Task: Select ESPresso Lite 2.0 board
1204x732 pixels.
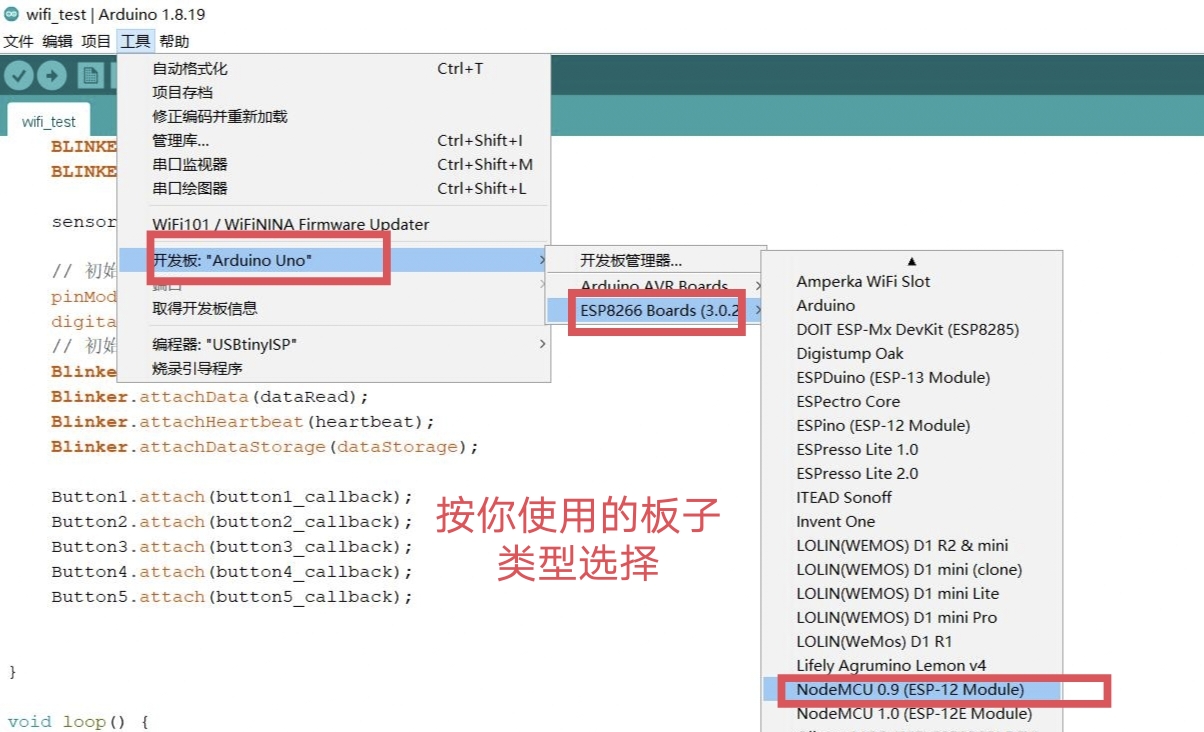Action: pos(911,473)
